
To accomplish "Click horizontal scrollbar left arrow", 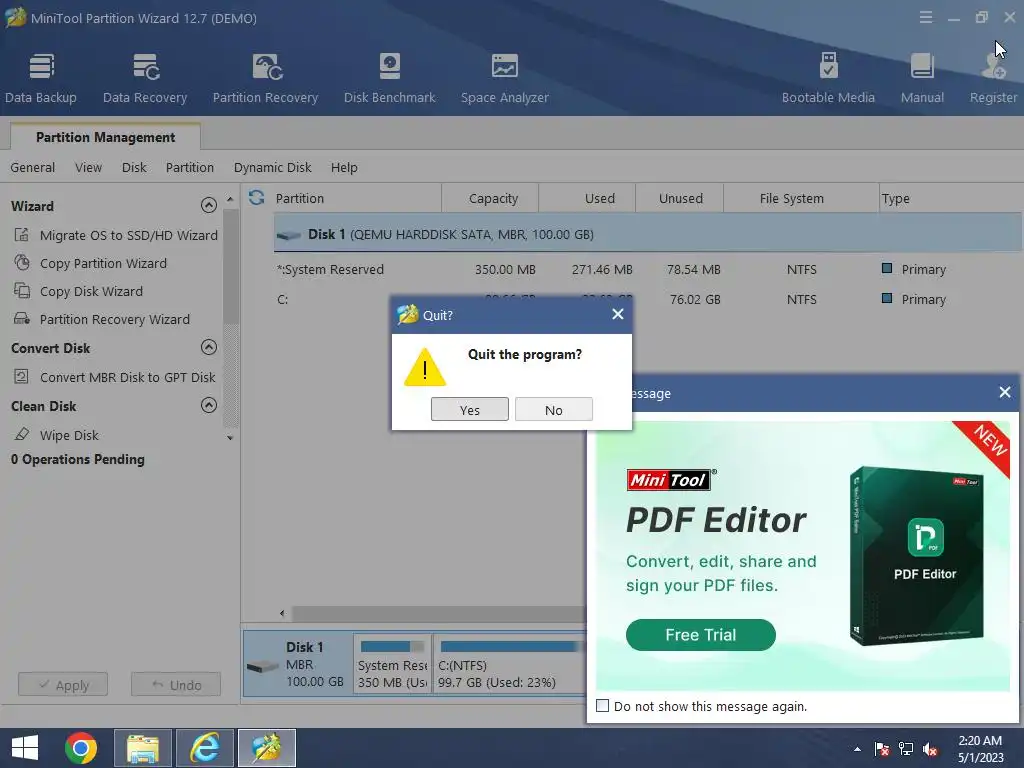I will click(282, 613).
